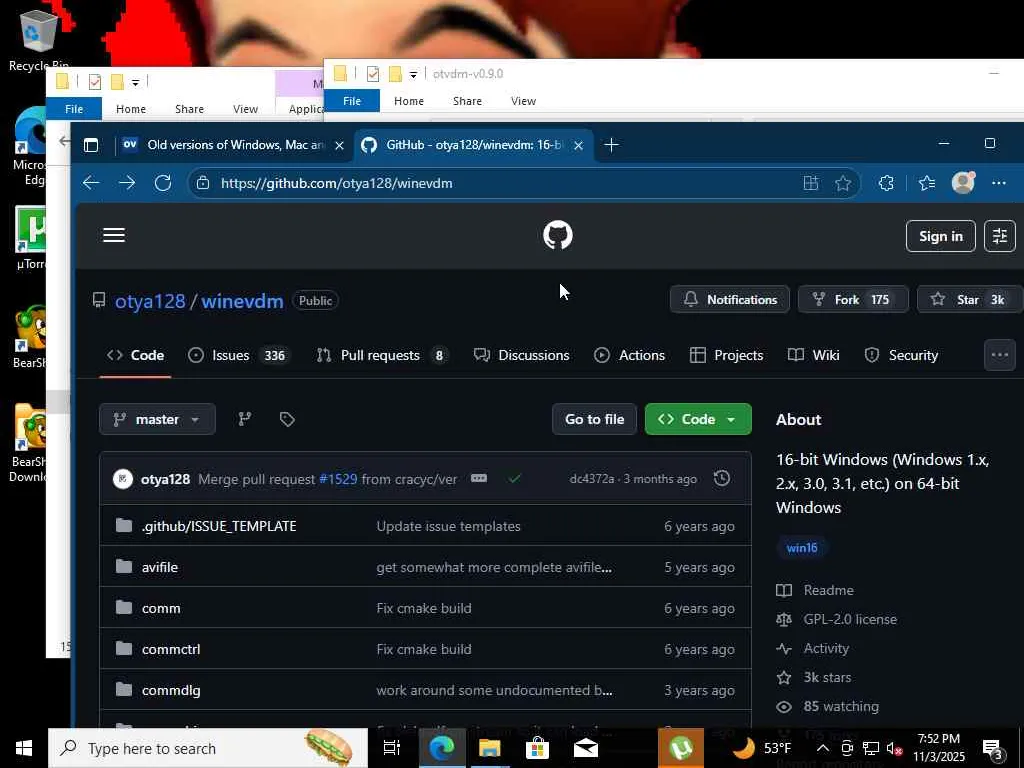Check the green commit status checkmark

tap(515, 479)
